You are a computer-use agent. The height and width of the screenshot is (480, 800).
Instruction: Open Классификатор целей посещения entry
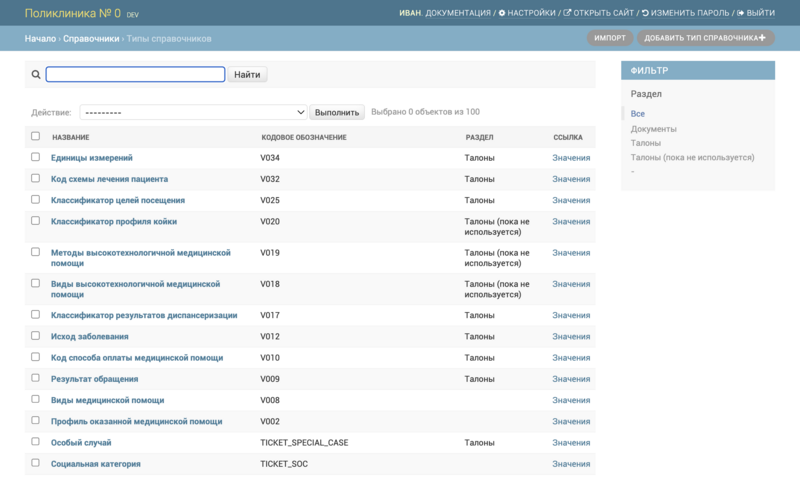pos(118,200)
